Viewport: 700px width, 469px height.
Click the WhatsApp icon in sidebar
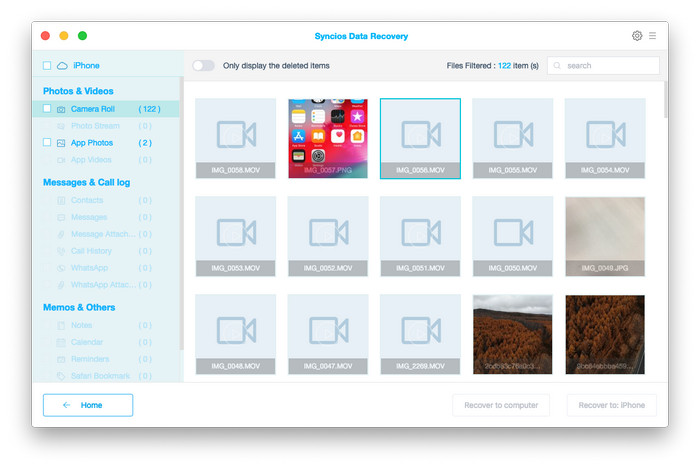[61, 268]
